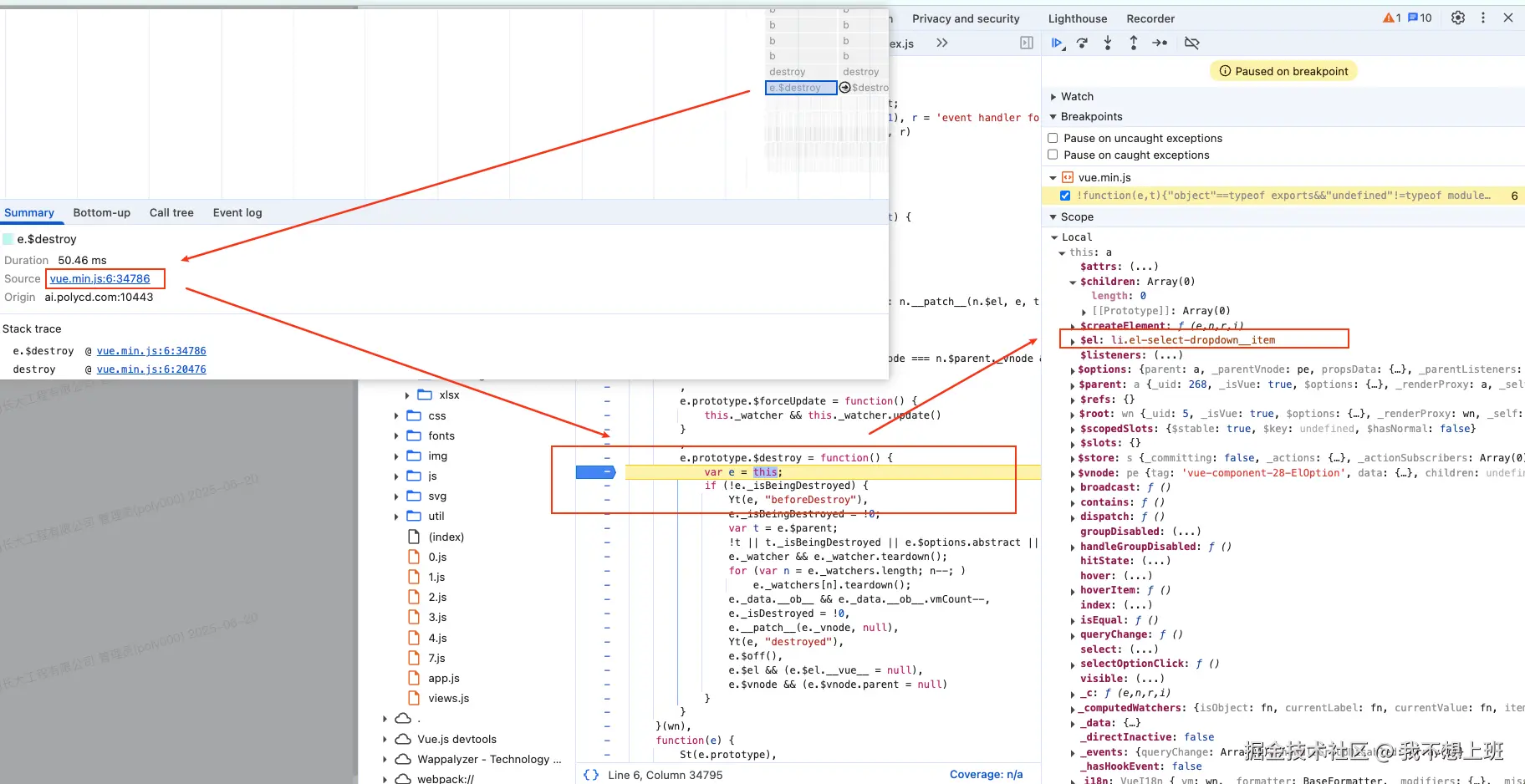Click the Line 6, Column 34795 status text
The image size is (1525, 784).
click(666, 775)
